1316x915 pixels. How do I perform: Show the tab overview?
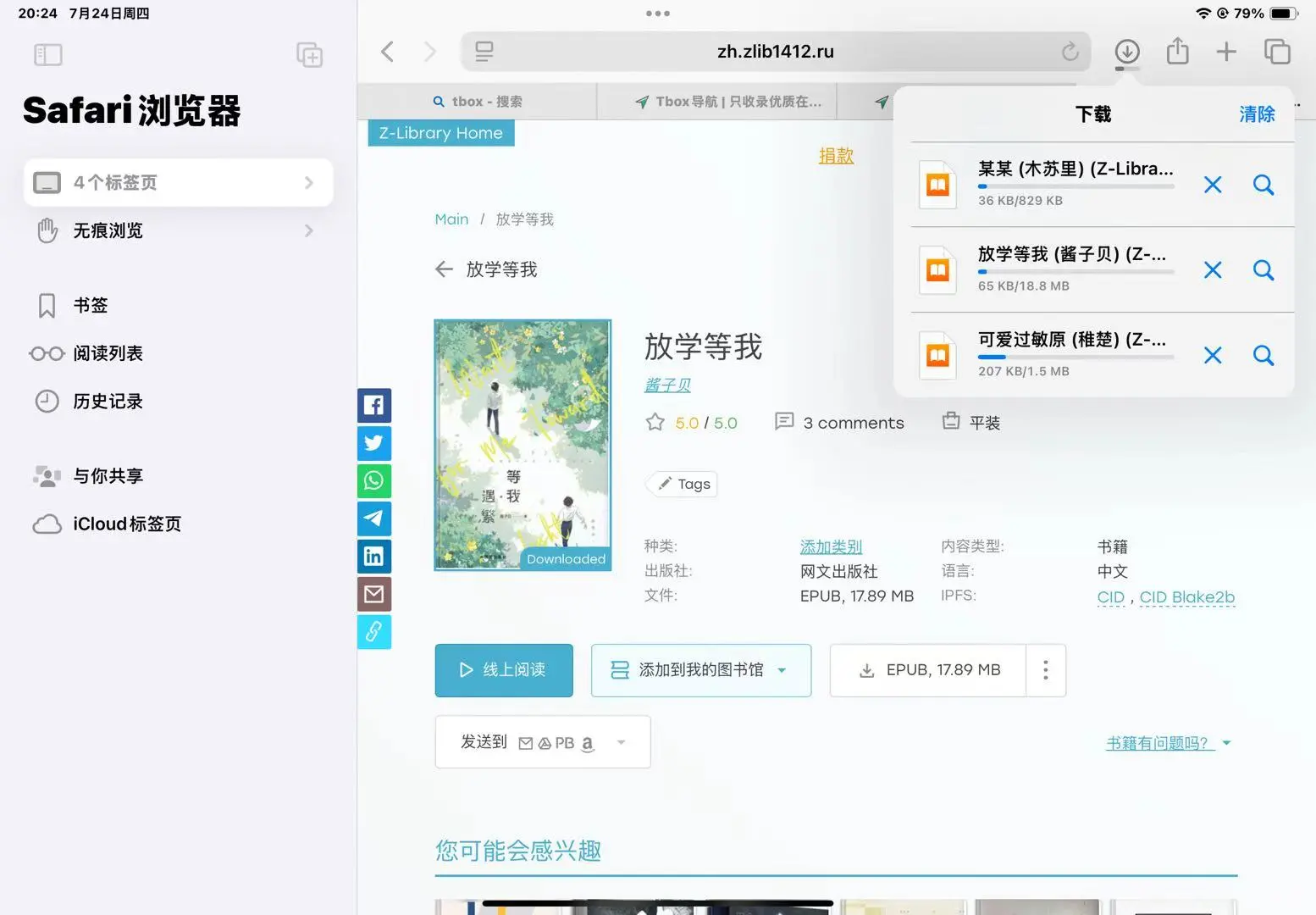pos(1277,52)
